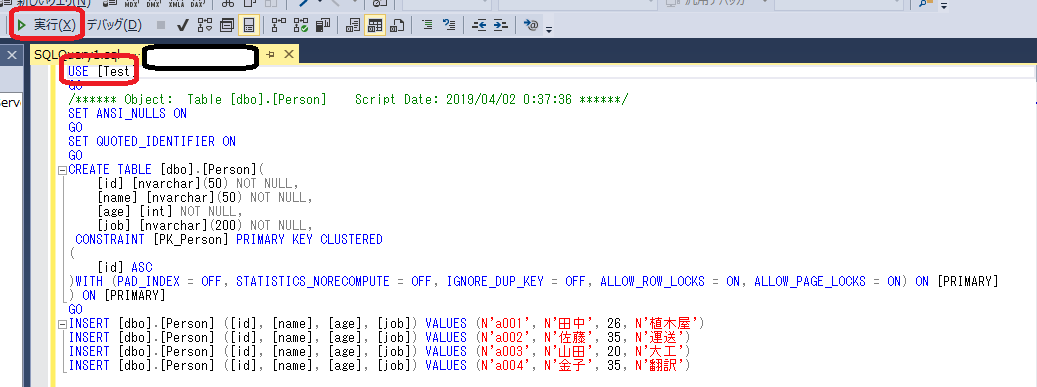The height and width of the screenshot is (387, 1037).
Task: Start debugging with デバッグ(D)
Action: pos(114,25)
